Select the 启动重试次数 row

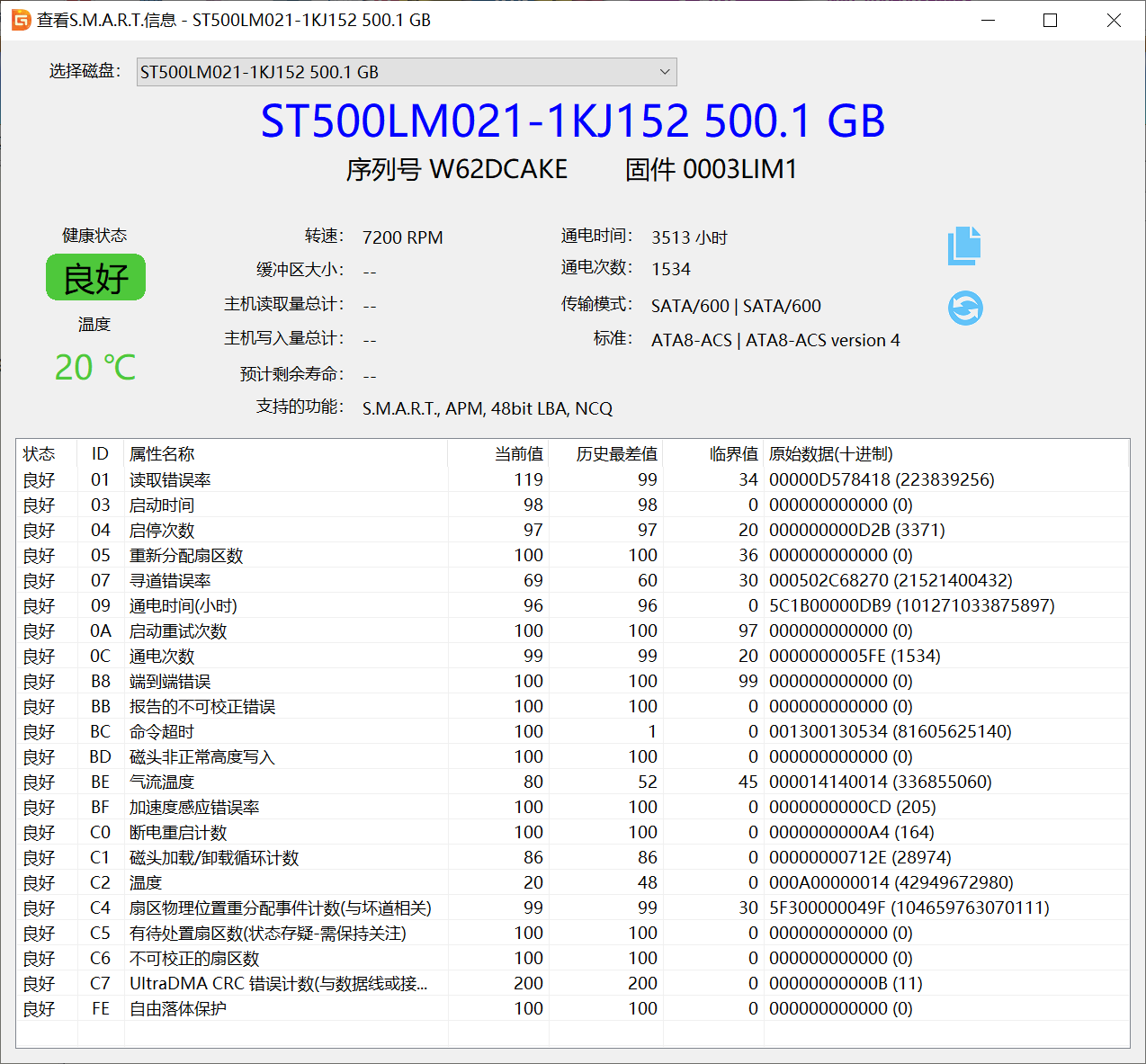pyautogui.click(x=572, y=630)
